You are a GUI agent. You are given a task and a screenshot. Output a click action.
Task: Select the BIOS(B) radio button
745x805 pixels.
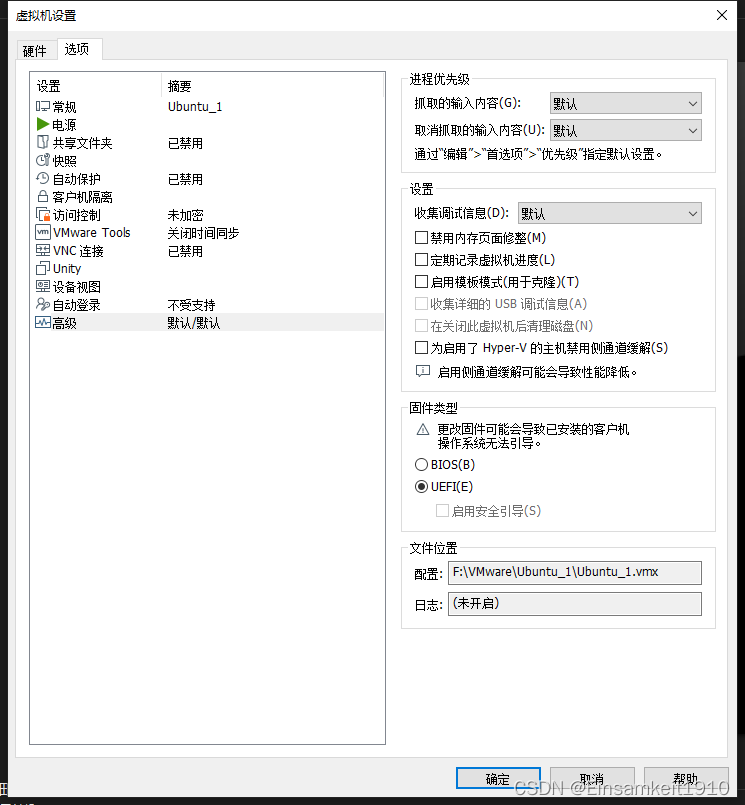pos(421,465)
